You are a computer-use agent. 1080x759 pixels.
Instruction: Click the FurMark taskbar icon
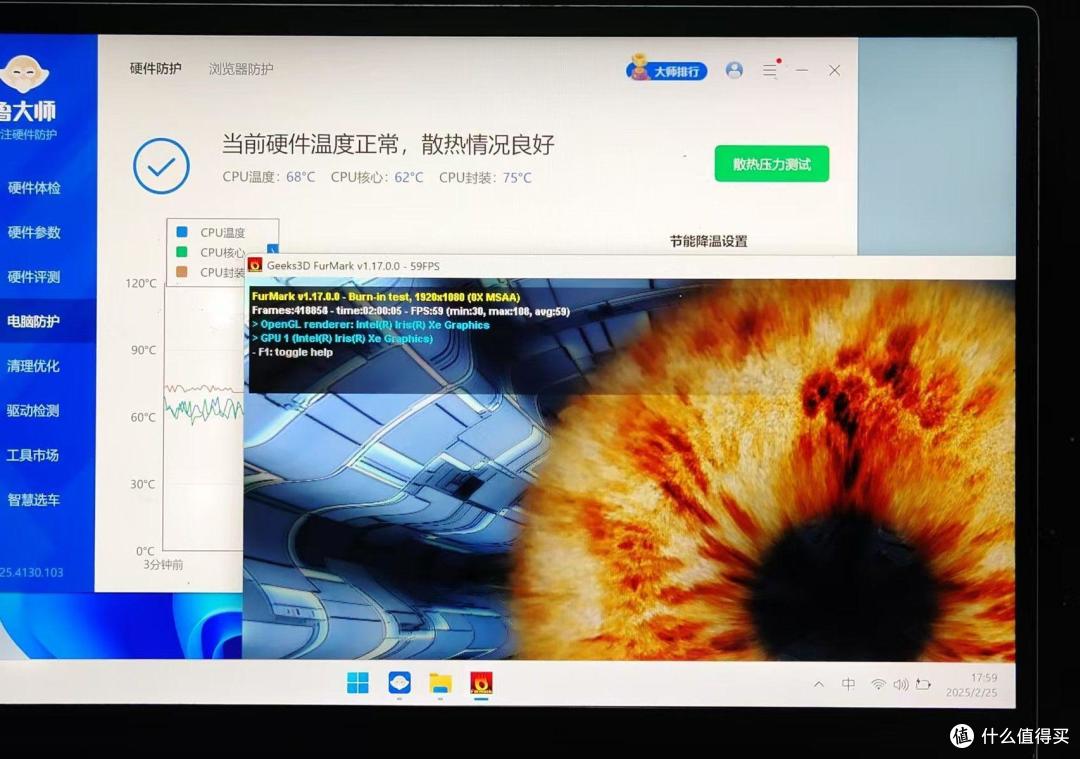[x=481, y=683]
